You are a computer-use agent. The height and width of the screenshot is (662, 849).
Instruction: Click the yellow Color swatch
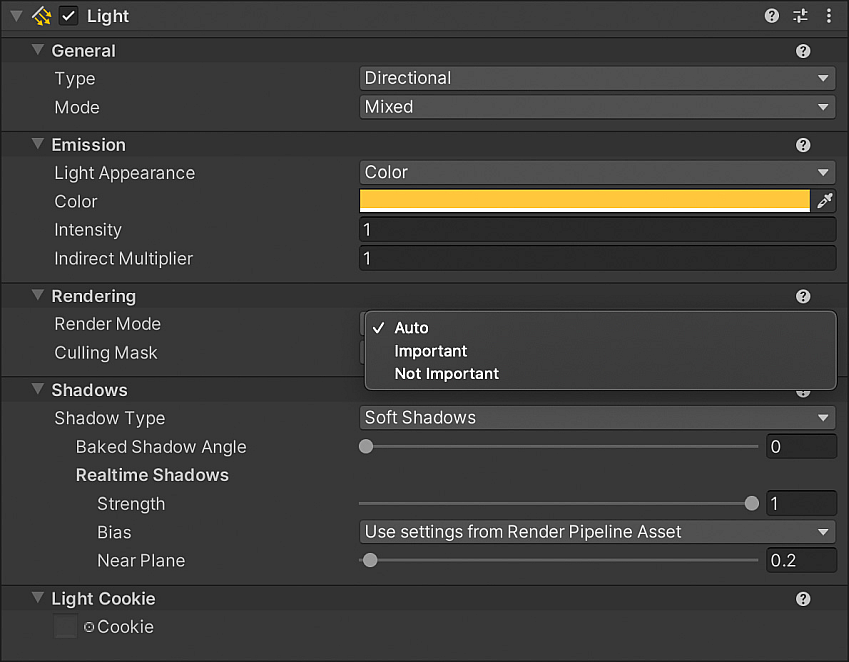pos(584,200)
